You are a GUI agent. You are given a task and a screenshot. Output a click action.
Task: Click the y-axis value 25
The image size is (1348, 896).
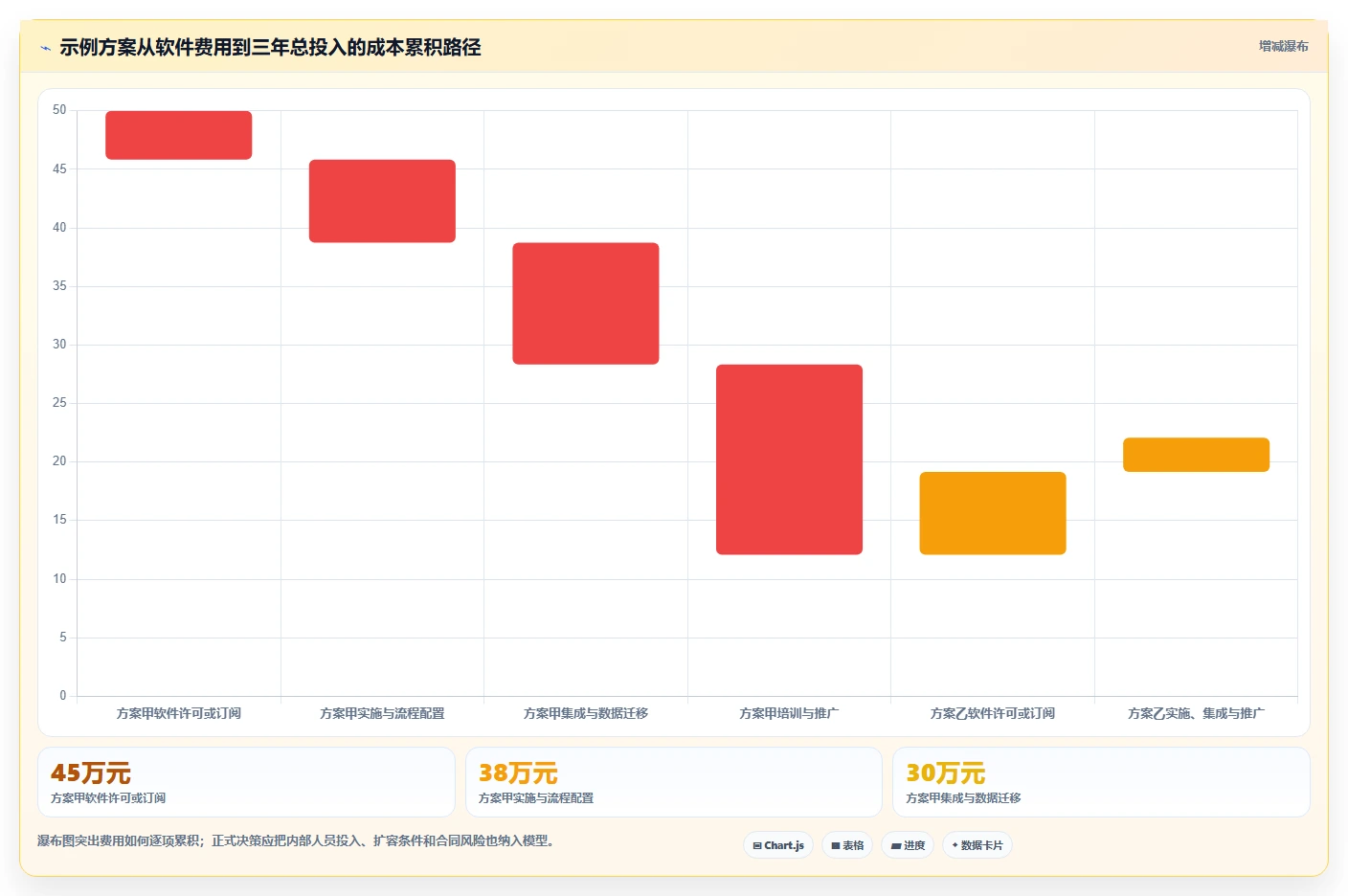coord(59,403)
